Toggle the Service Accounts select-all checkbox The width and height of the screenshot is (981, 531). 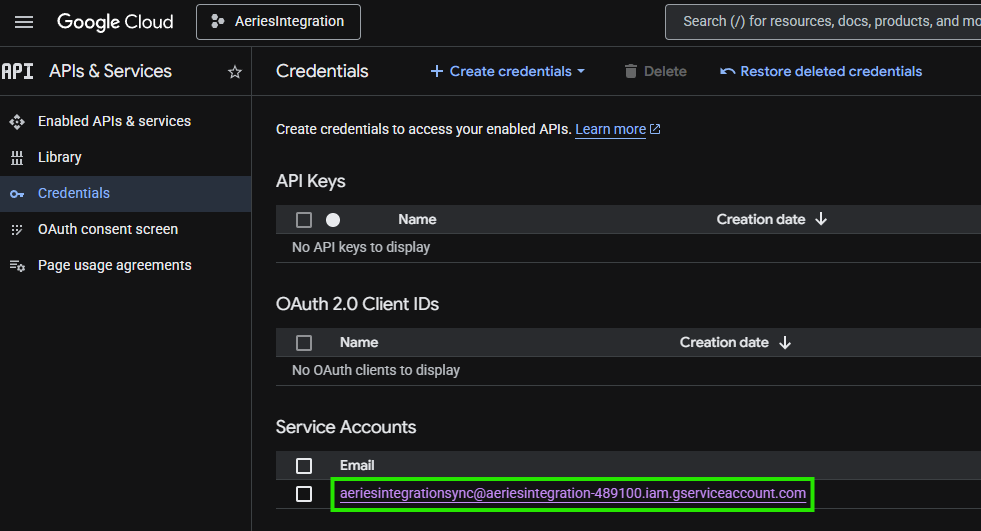coord(304,466)
